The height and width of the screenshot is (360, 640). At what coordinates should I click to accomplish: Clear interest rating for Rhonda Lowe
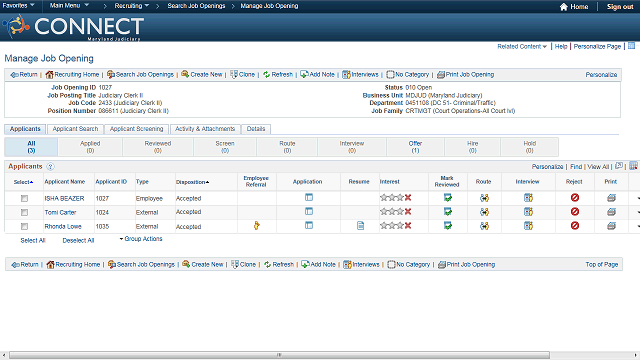408,225
